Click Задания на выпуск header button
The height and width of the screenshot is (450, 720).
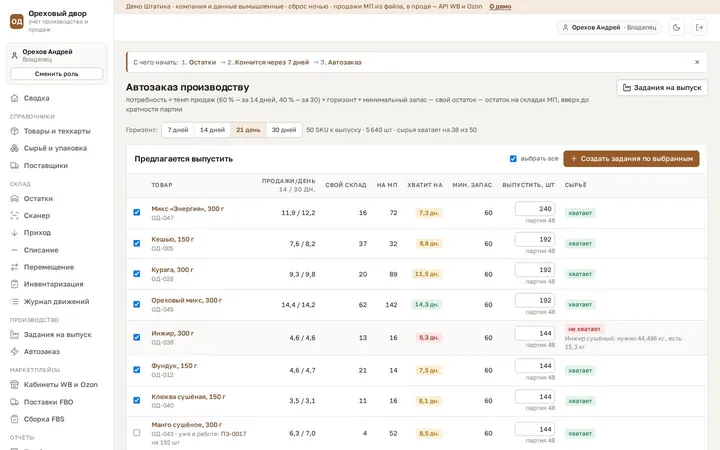click(x=662, y=88)
